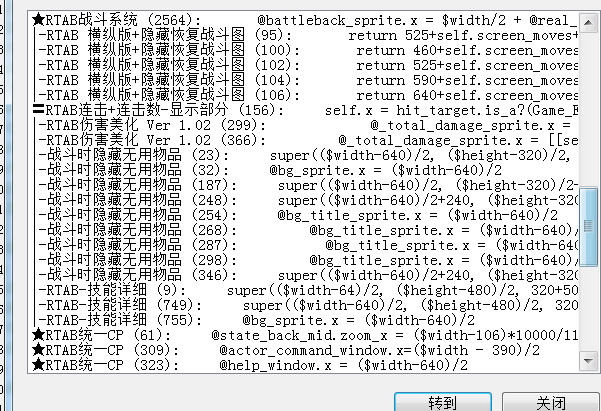
Task: Select result 〓RTAB连击+连击数-显示部分 (156)
Action: pyautogui.click(x=304, y=110)
